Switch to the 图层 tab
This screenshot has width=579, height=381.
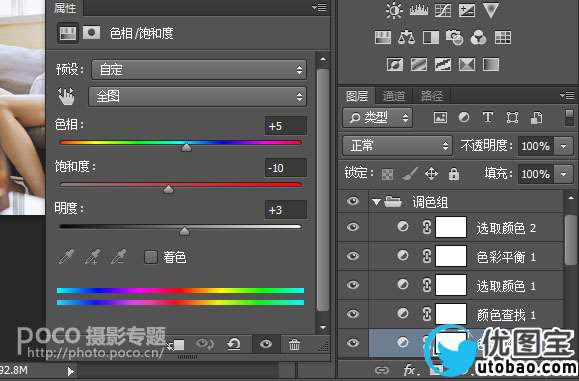[x=357, y=96]
